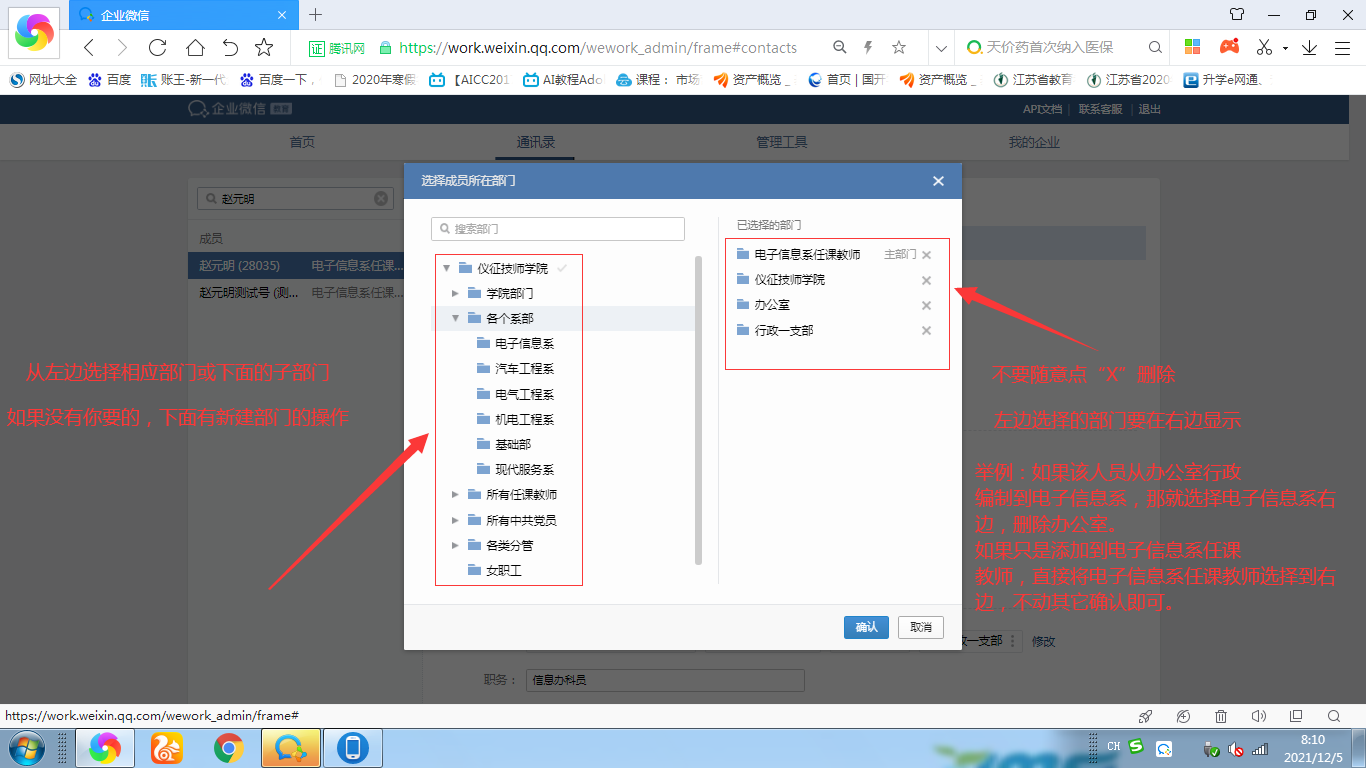Viewport: 1366px width, 768px height.
Task: Select 电子信息系 department in tree
Action: click(524, 344)
